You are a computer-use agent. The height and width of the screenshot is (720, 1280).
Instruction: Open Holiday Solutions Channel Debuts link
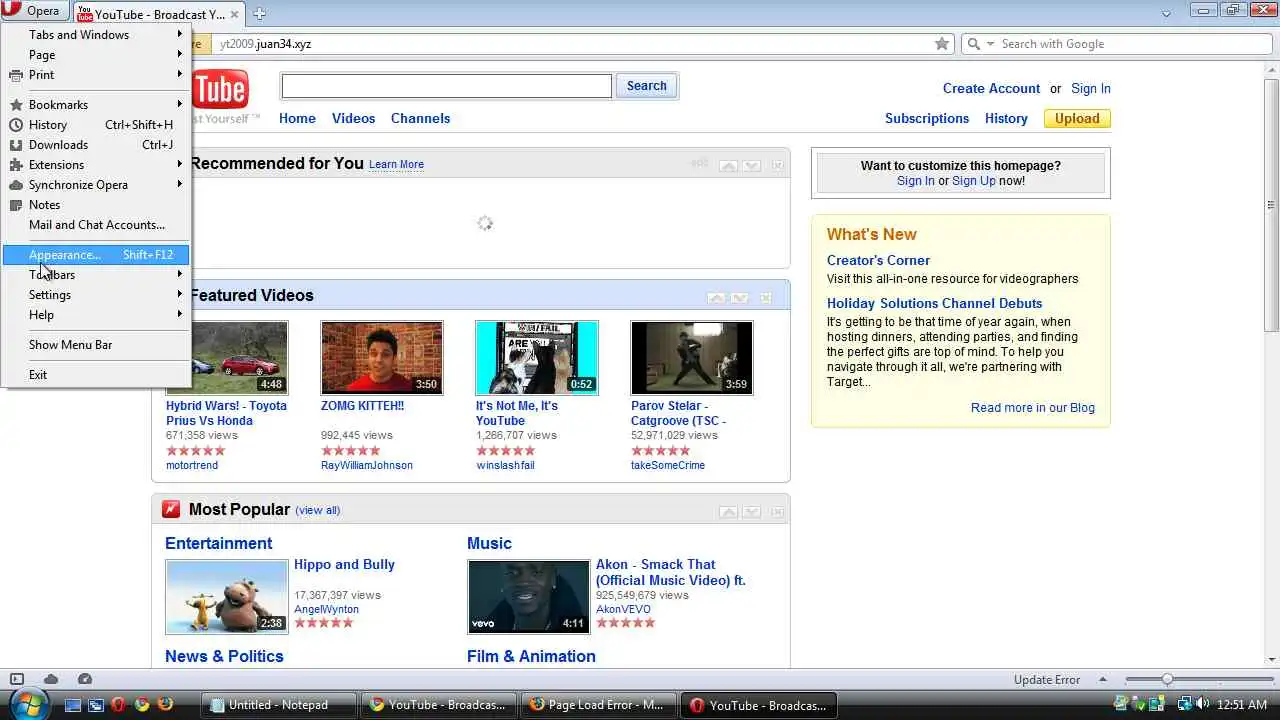point(935,303)
